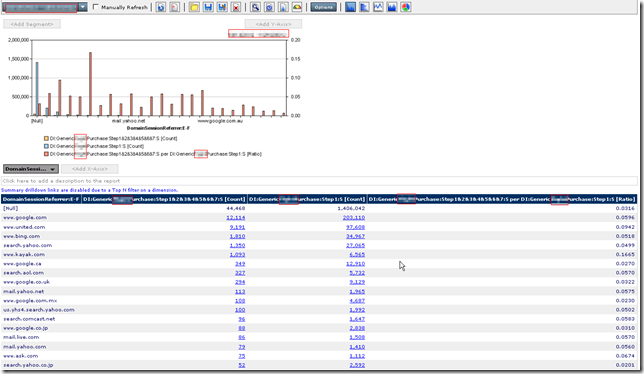The height and width of the screenshot is (374, 644).
Task: Open the 12,114 link for www.google.com
Action: coord(236,218)
